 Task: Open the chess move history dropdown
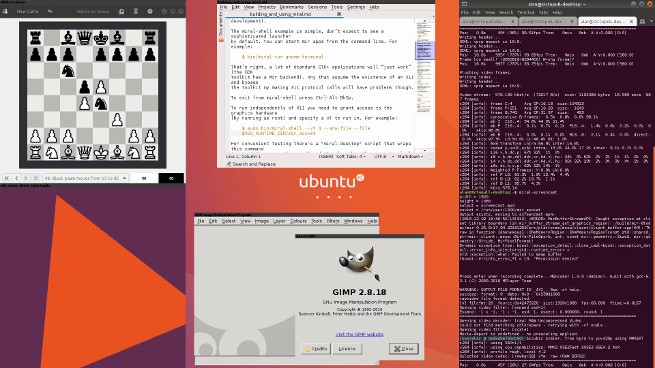click(85, 178)
